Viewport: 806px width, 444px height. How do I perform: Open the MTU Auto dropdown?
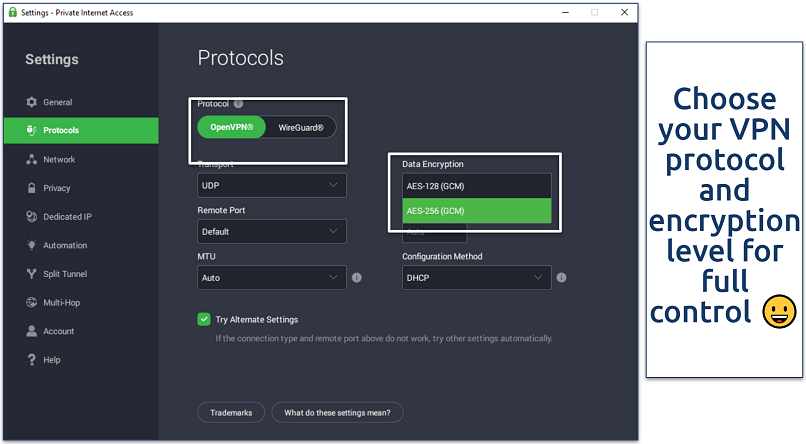click(271, 278)
